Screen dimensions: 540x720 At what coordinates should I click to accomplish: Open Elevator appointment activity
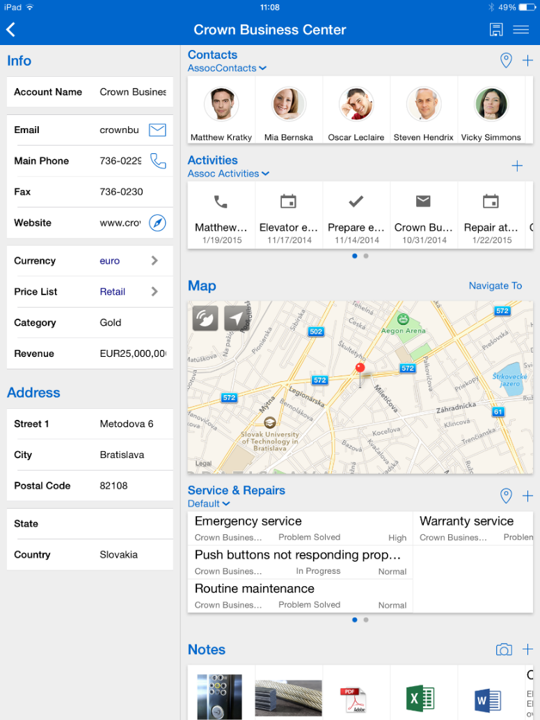(289, 215)
